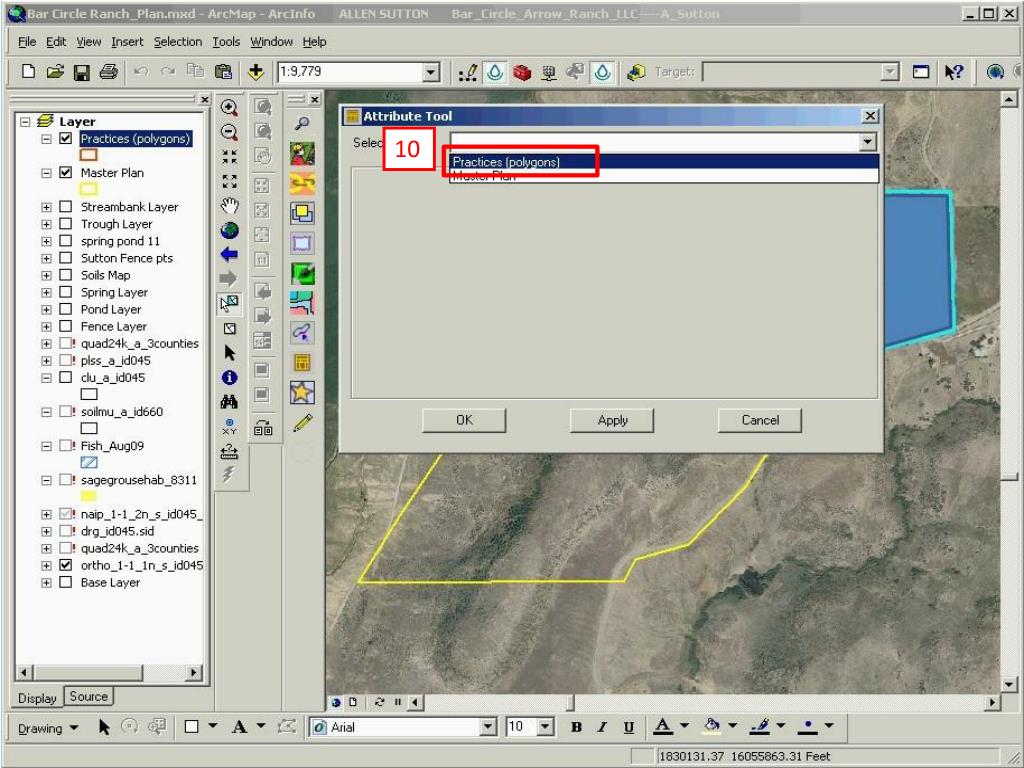The height and width of the screenshot is (768, 1024).
Task: Turn on the Soils Map layer
Action: point(65,275)
